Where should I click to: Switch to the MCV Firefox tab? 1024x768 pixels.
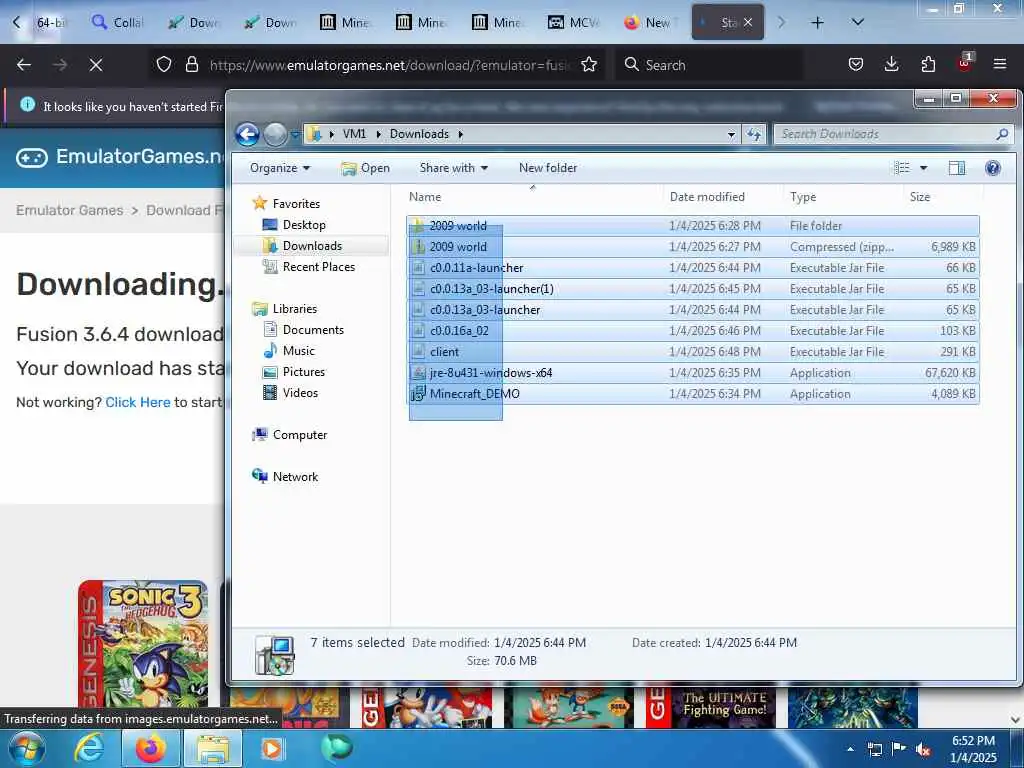[573, 23]
